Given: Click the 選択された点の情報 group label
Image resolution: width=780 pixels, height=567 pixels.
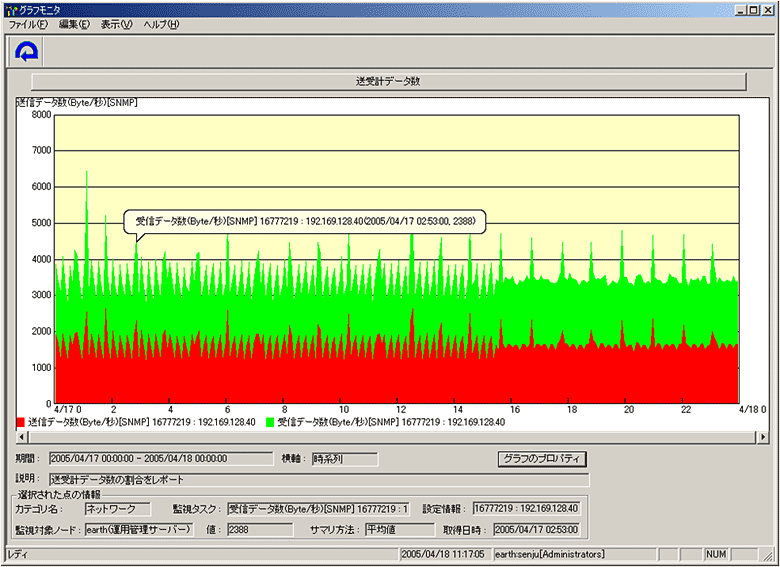Looking at the screenshot, I should (x=59, y=495).
